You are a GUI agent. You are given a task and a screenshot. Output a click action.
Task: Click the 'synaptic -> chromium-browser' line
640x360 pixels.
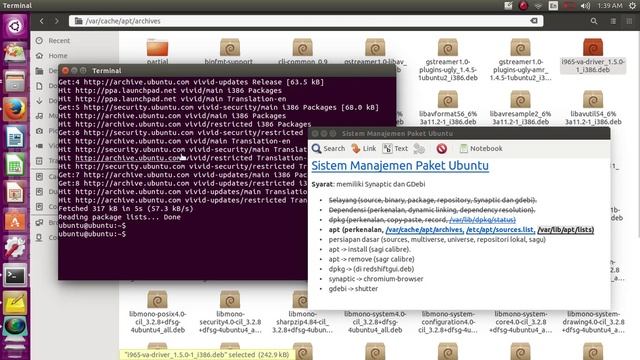376,279
